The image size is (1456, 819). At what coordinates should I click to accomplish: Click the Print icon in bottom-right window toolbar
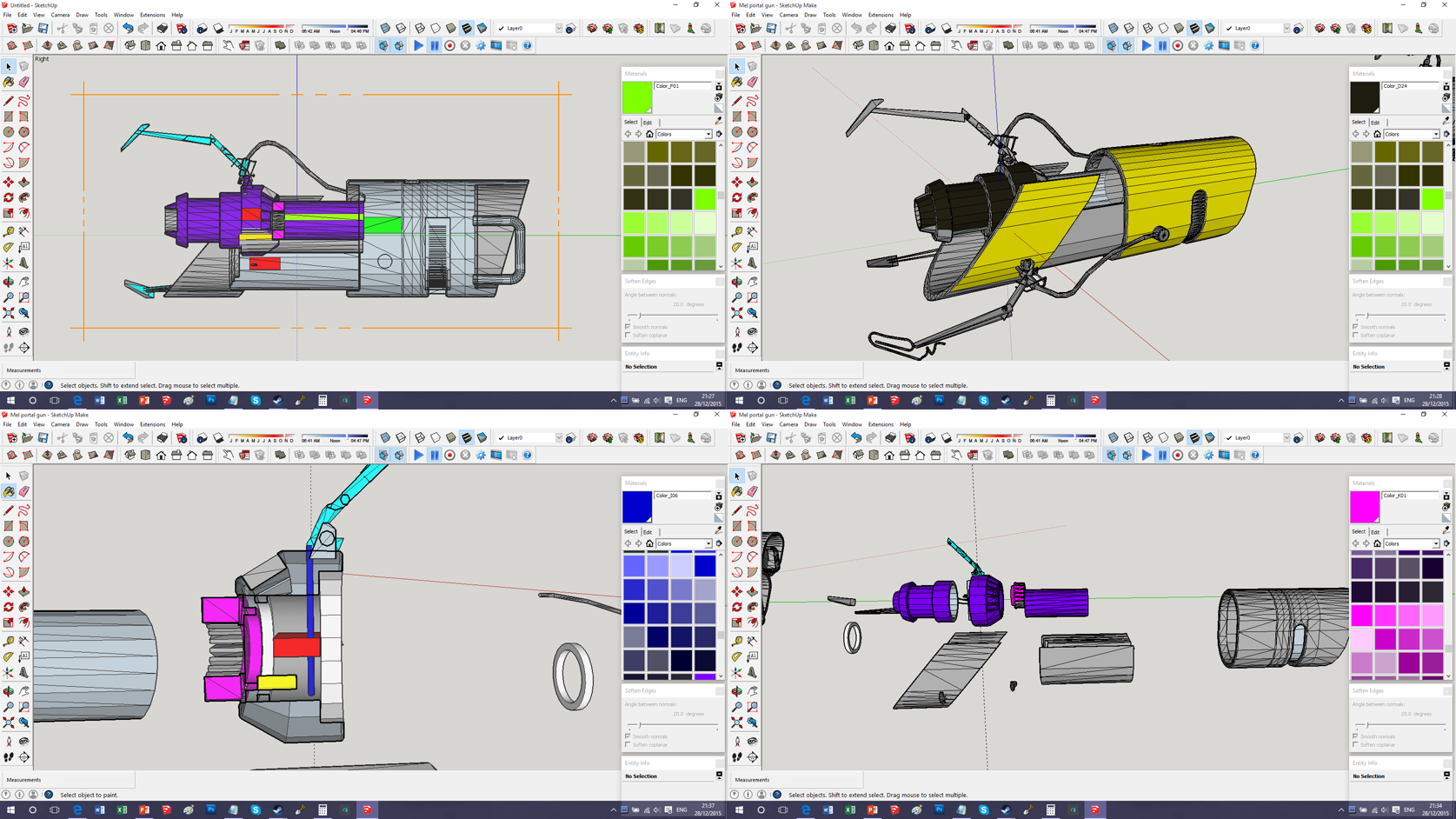[x=890, y=438]
